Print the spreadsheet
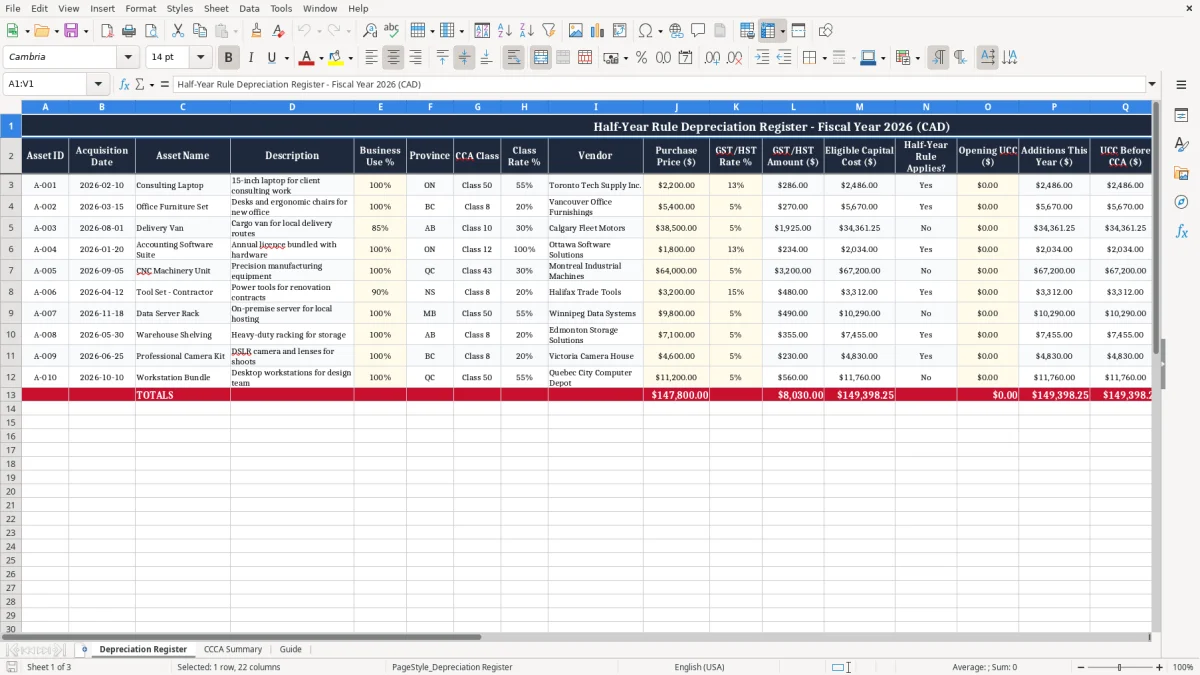 click(128, 31)
